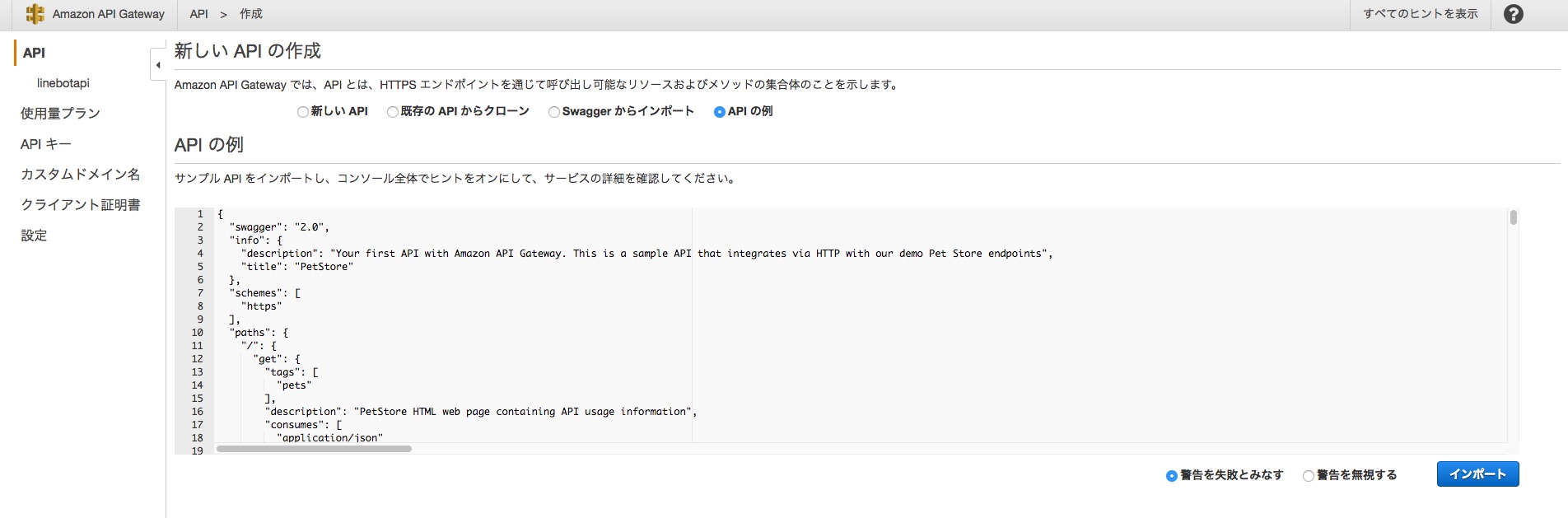Click the "https" line in editor
Image resolution: width=1568 pixels, height=518 pixels.
[x=261, y=306]
